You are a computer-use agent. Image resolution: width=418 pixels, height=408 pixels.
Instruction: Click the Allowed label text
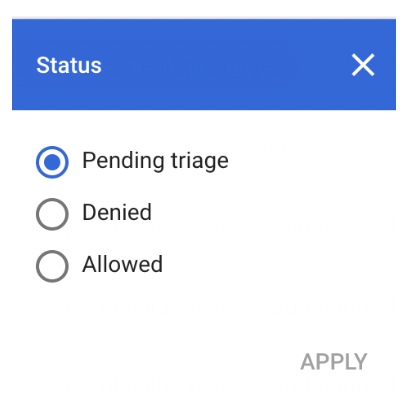tap(122, 264)
